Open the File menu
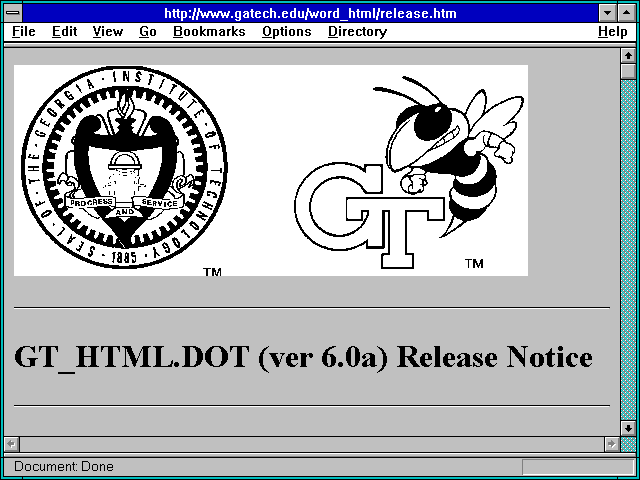The width and height of the screenshot is (640, 480). coord(24,32)
